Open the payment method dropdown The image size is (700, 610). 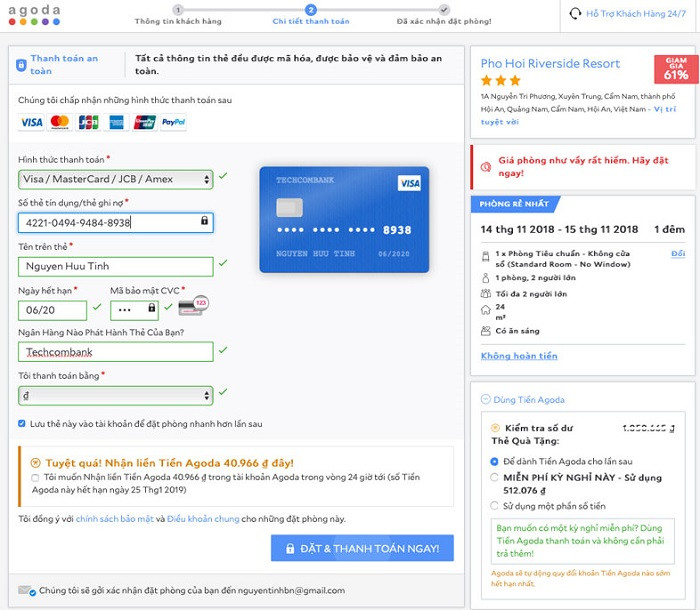[115, 179]
